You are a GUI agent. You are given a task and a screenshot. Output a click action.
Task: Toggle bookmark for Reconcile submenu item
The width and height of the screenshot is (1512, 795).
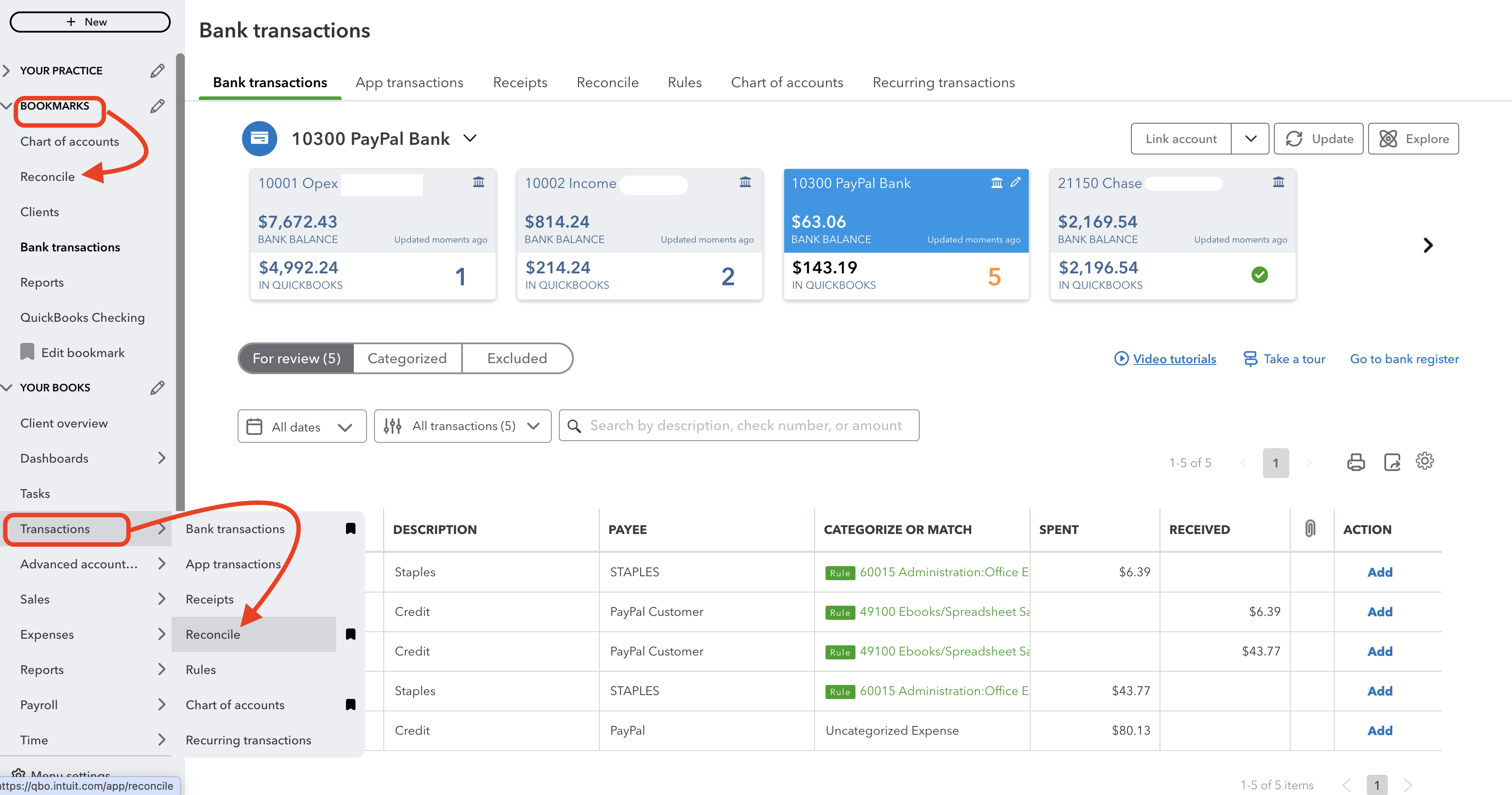350,634
